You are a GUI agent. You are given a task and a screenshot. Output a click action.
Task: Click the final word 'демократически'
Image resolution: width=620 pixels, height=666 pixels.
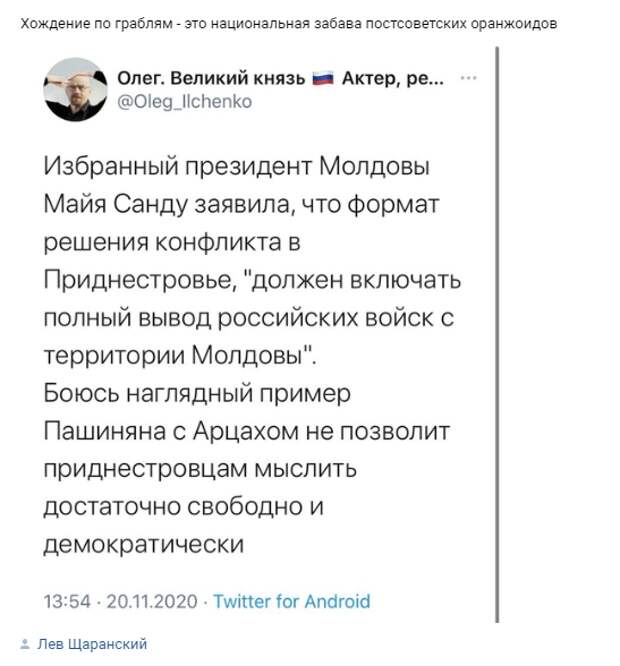click(x=144, y=545)
